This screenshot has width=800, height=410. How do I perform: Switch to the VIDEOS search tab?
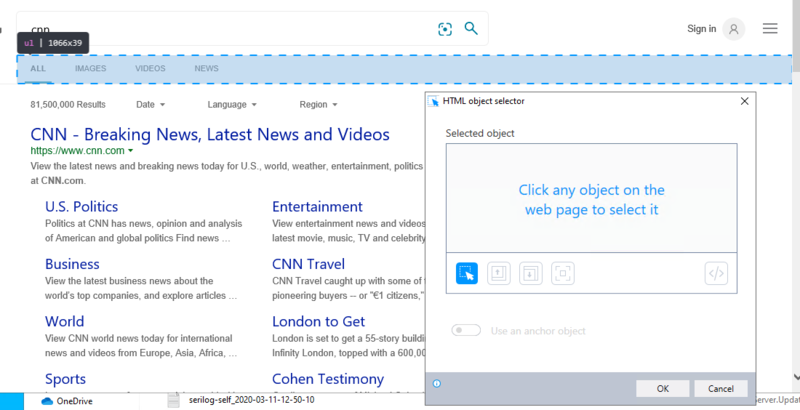(150, 69)
